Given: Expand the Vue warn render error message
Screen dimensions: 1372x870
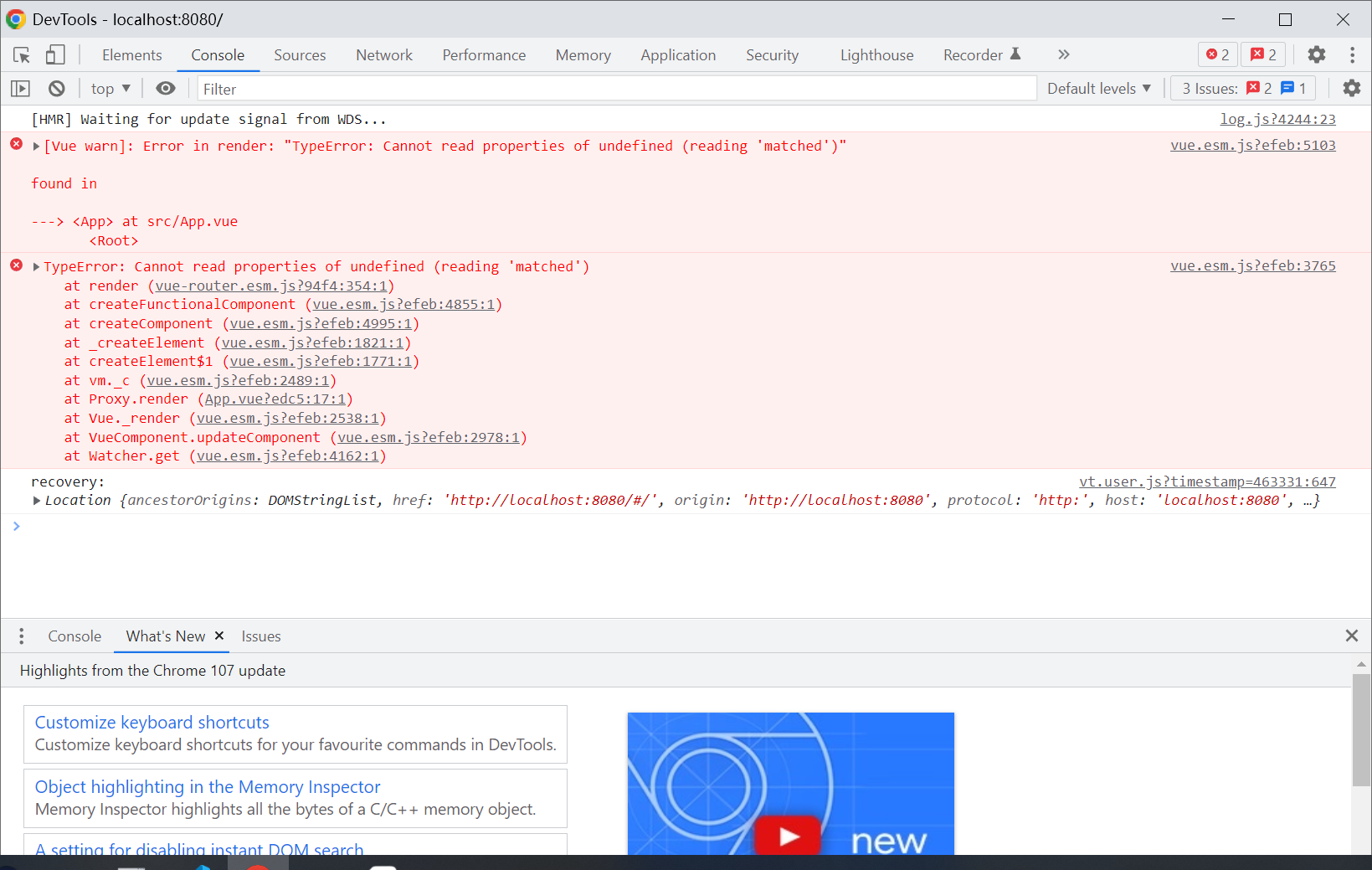Looking at the screenshot, I should [x=37, y=146].
